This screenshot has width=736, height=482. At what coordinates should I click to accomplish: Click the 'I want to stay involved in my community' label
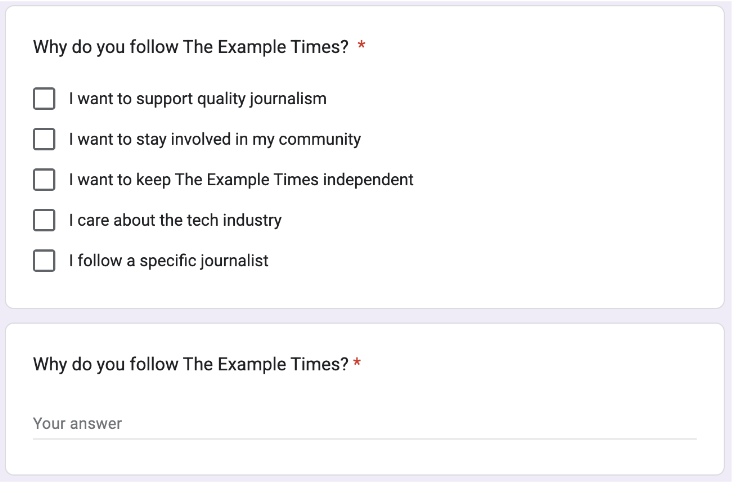coord(215,140)
